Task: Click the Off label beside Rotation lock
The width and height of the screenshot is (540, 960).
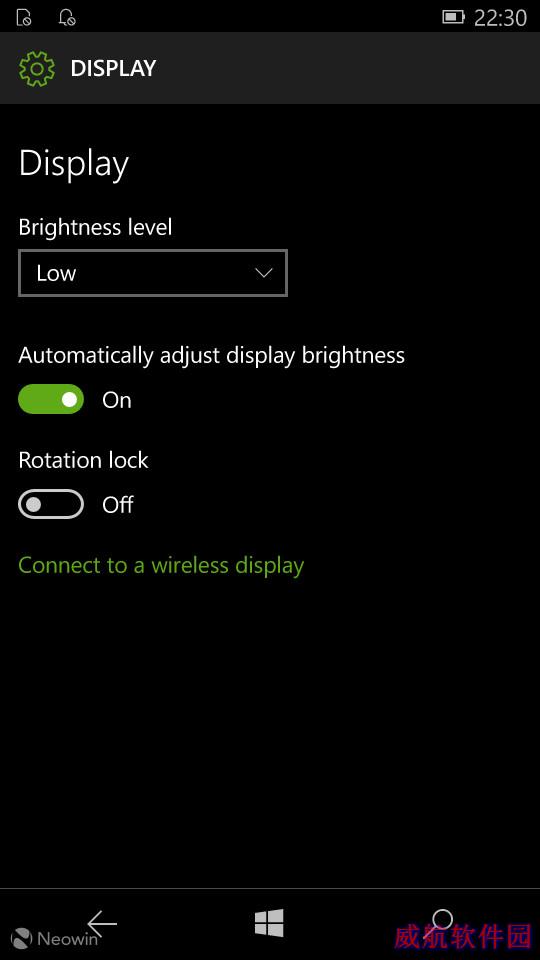Action: pos(118,505)
